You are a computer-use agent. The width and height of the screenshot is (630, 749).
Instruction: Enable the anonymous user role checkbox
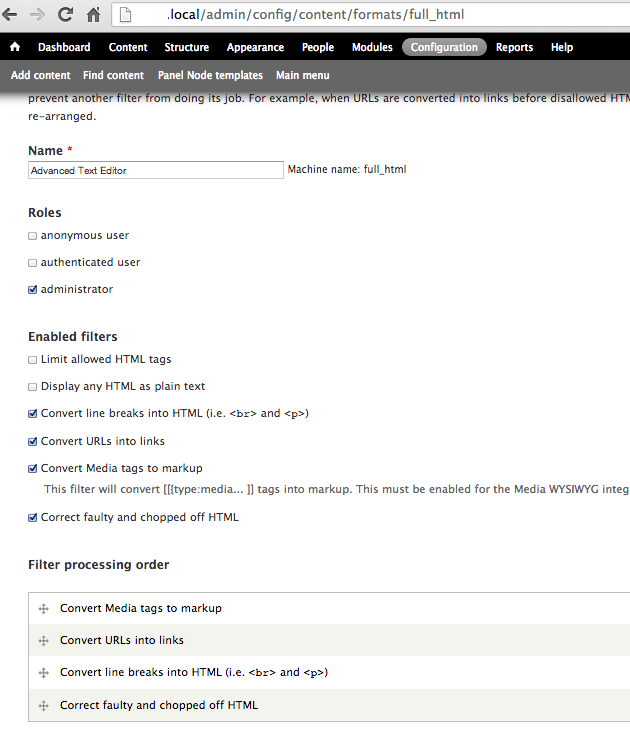(33, 236)
